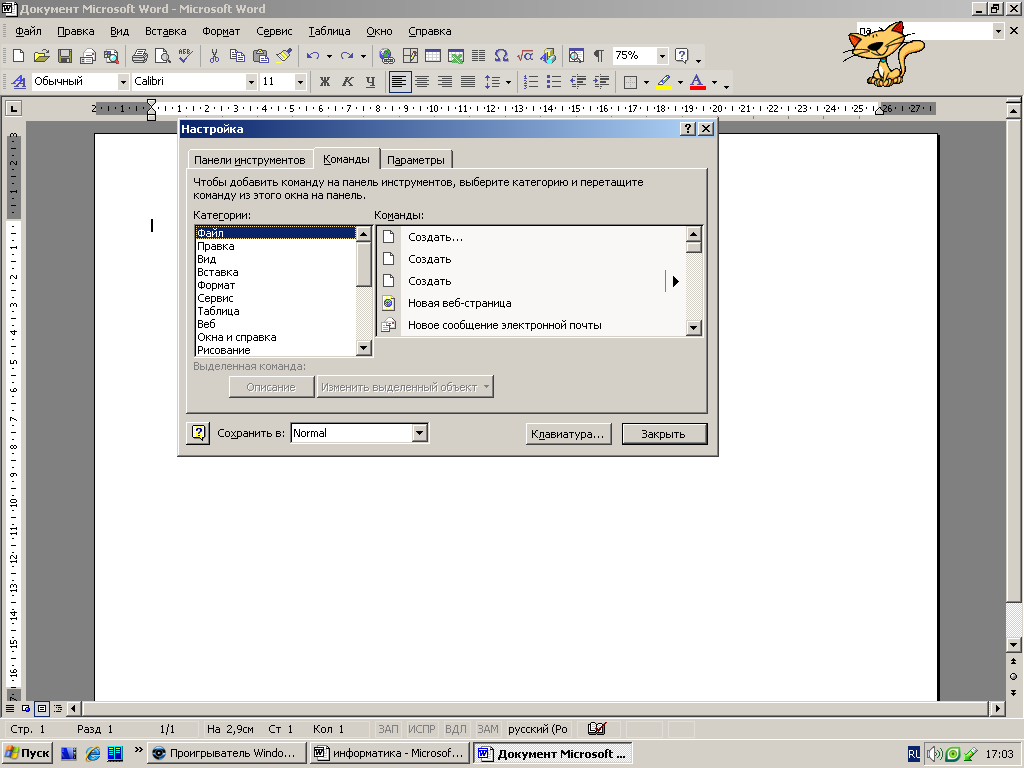
Task: Open the disabled Изменить выделенный объект dropdown
Action: 406,387
